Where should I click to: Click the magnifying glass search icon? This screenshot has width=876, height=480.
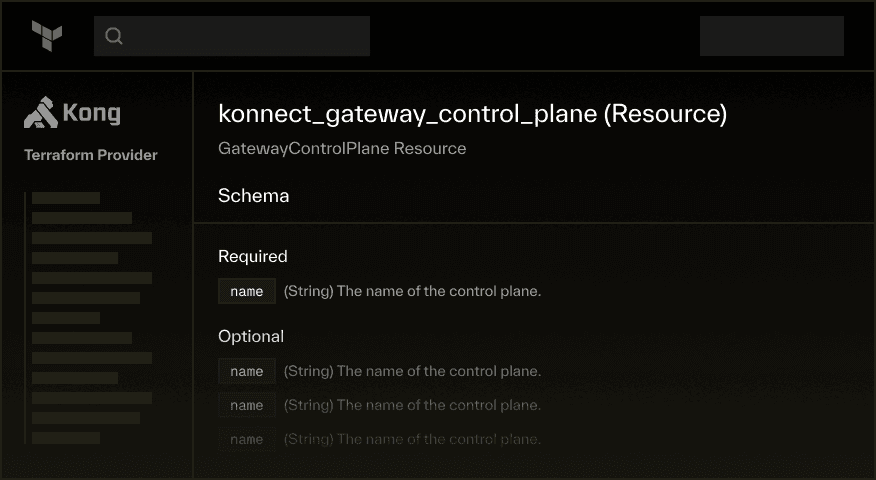click(x=114, y=36)
